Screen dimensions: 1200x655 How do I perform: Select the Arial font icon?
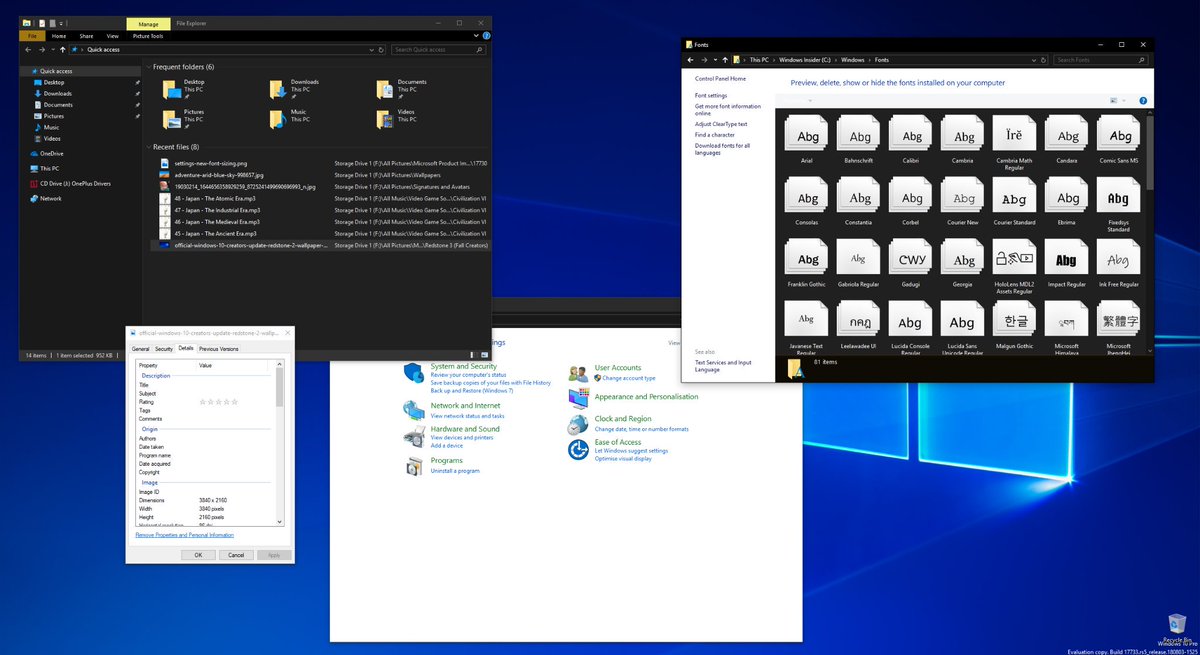(x=807, y=134)
